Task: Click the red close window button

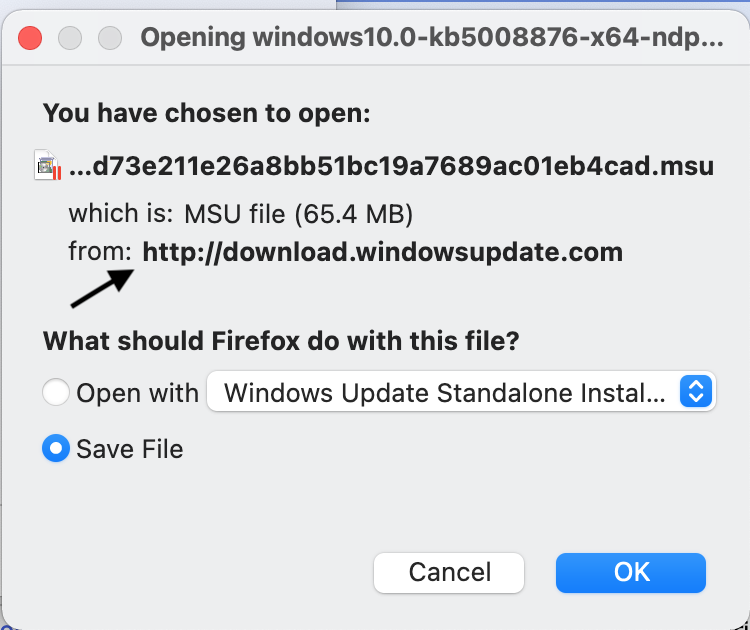Action: pos(31,38)
